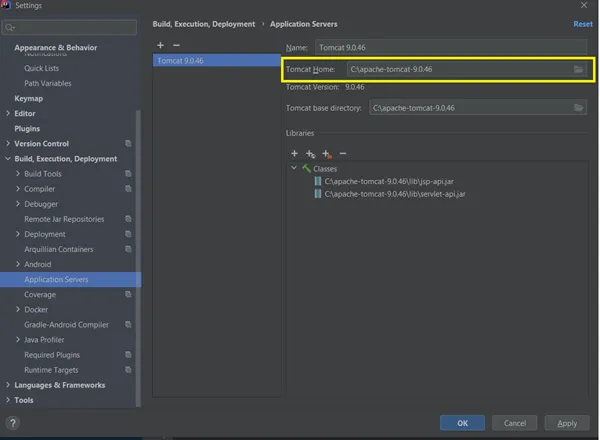Click the jar icon of jsp-api.jar
Image resolution: width=600 pixels, height=440 pixels.
point(318,181)
